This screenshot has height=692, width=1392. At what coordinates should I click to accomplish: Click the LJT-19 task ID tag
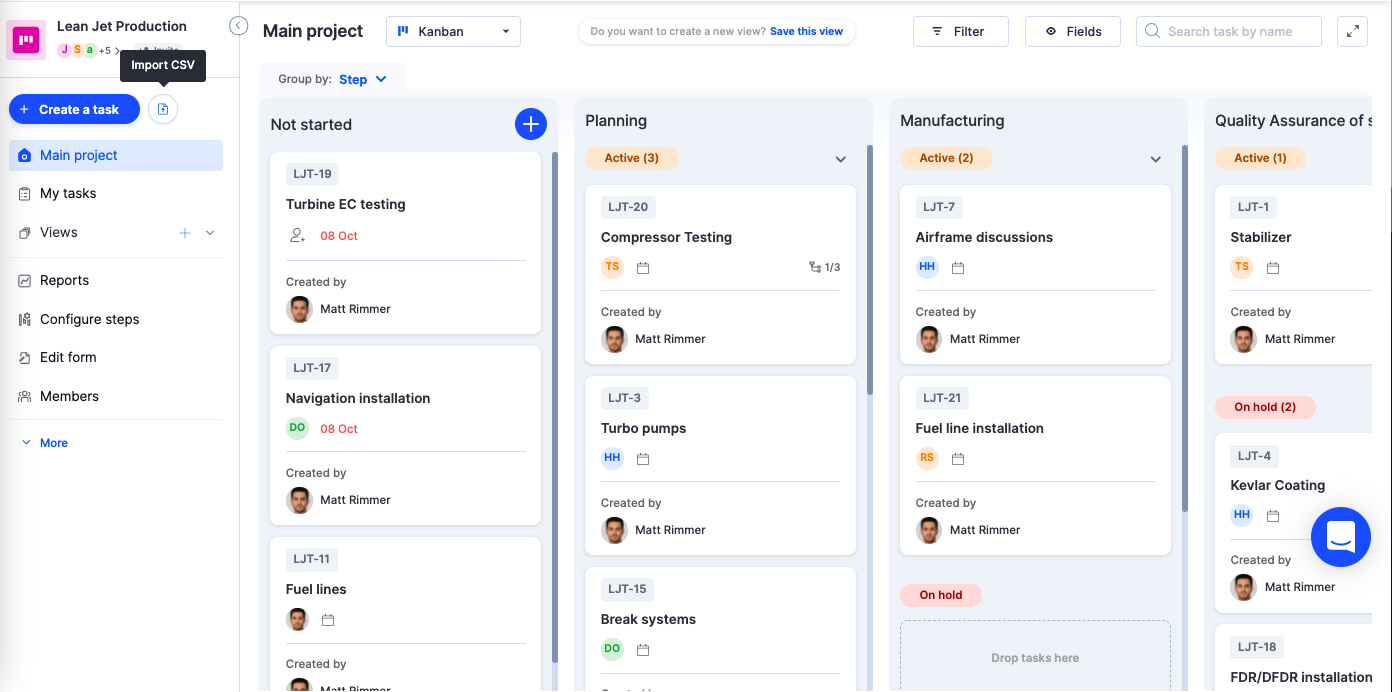tap(312, 174)
